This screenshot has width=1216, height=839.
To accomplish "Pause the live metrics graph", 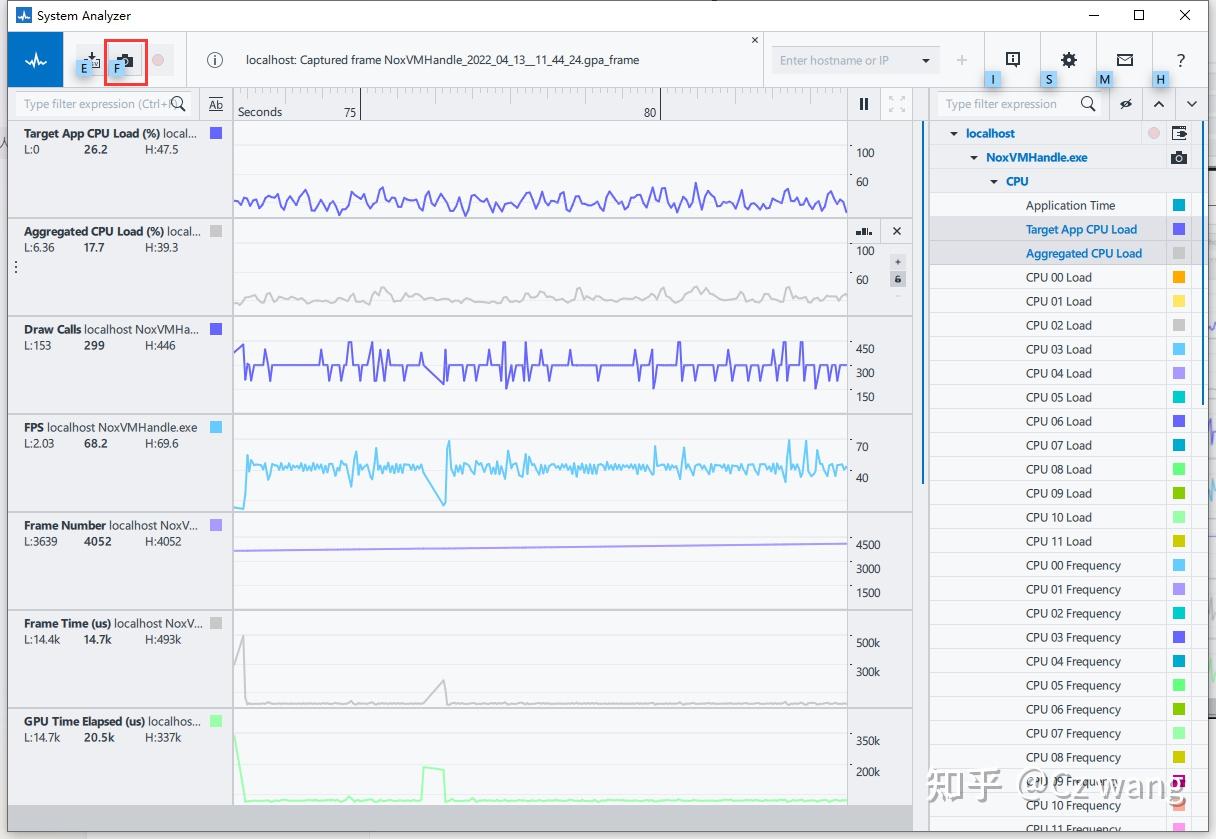I will [x=864, y=104].
